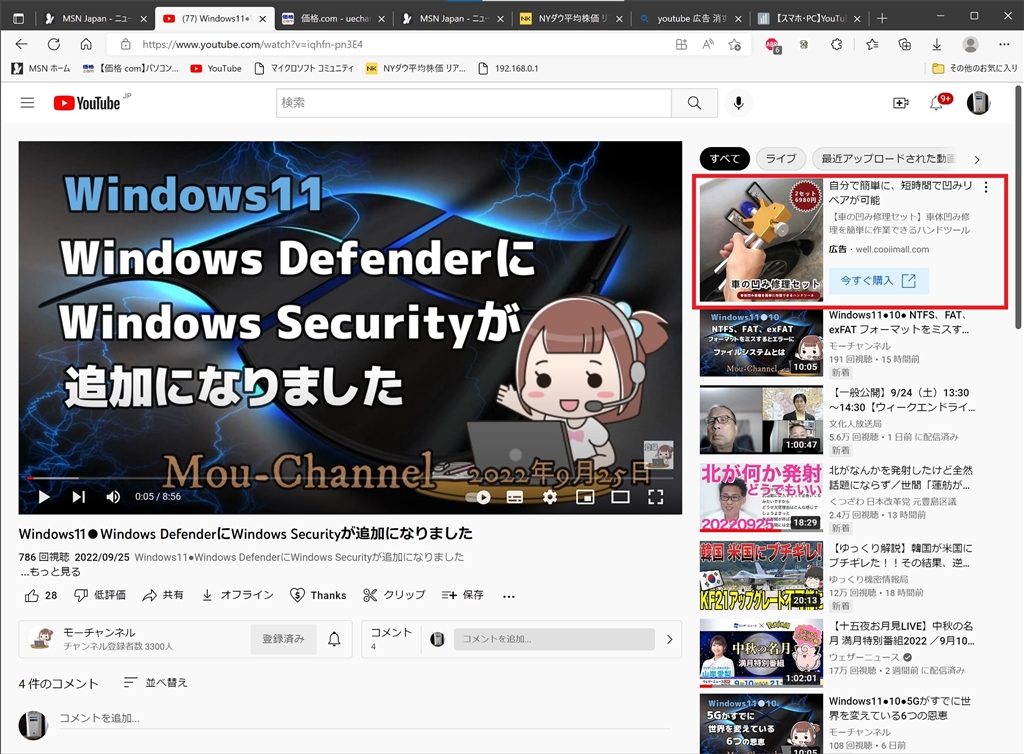Viewport: 1024px width, 754px height.
Task: Toggle subtitles in video player
Action: pyautogui.click(x=515, y=497)
